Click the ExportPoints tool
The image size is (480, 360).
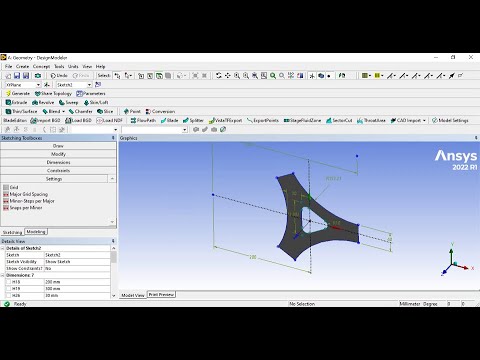point(263,120)
